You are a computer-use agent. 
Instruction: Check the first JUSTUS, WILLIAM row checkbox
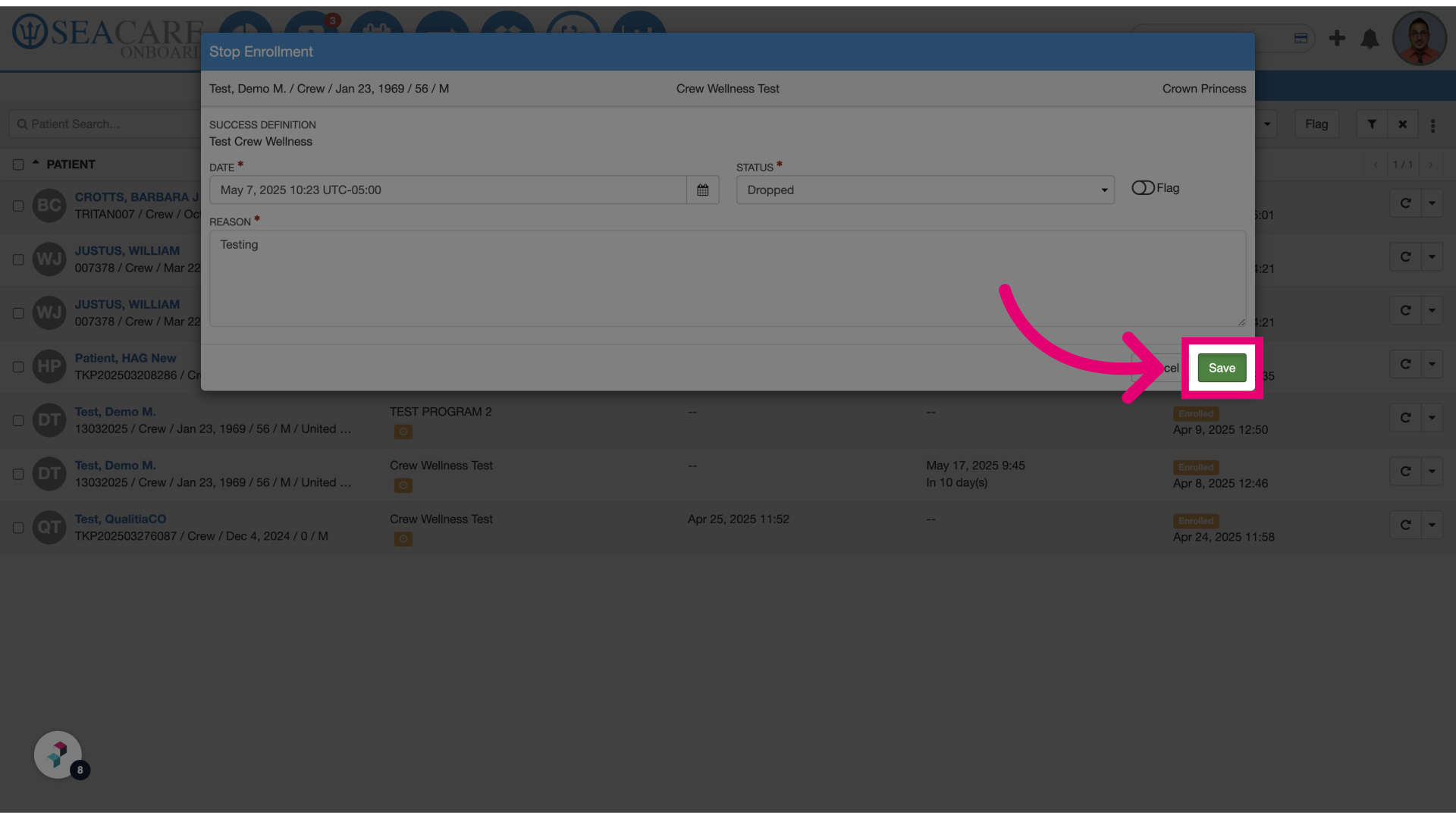(x=18, y=259)
